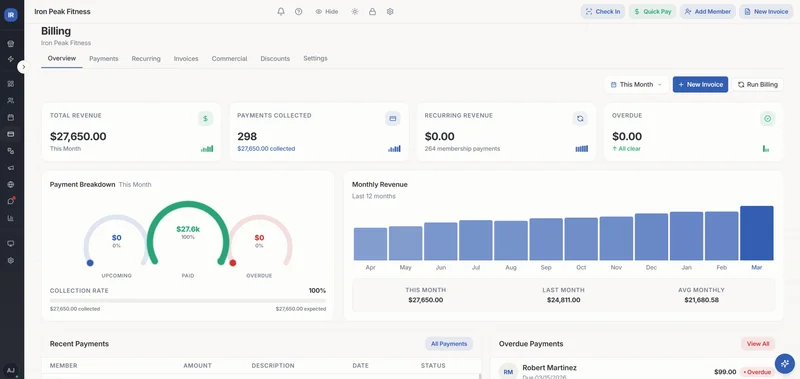Open the home icon in sidebar
This screenshot has width=800, height=379.
click(11, 44)
